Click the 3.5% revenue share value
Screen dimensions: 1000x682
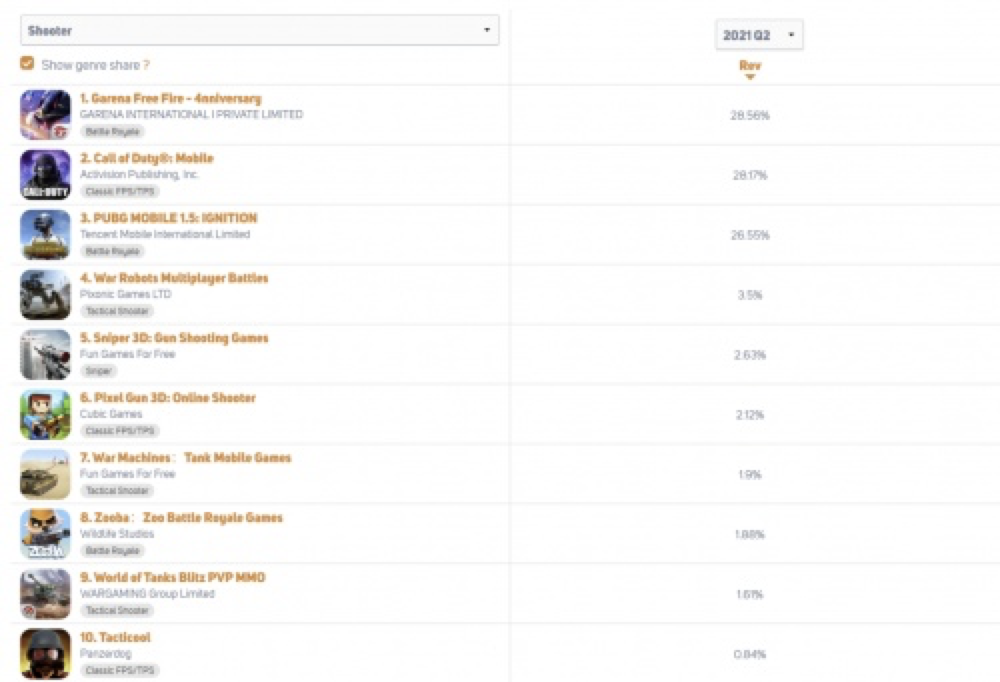750,295
